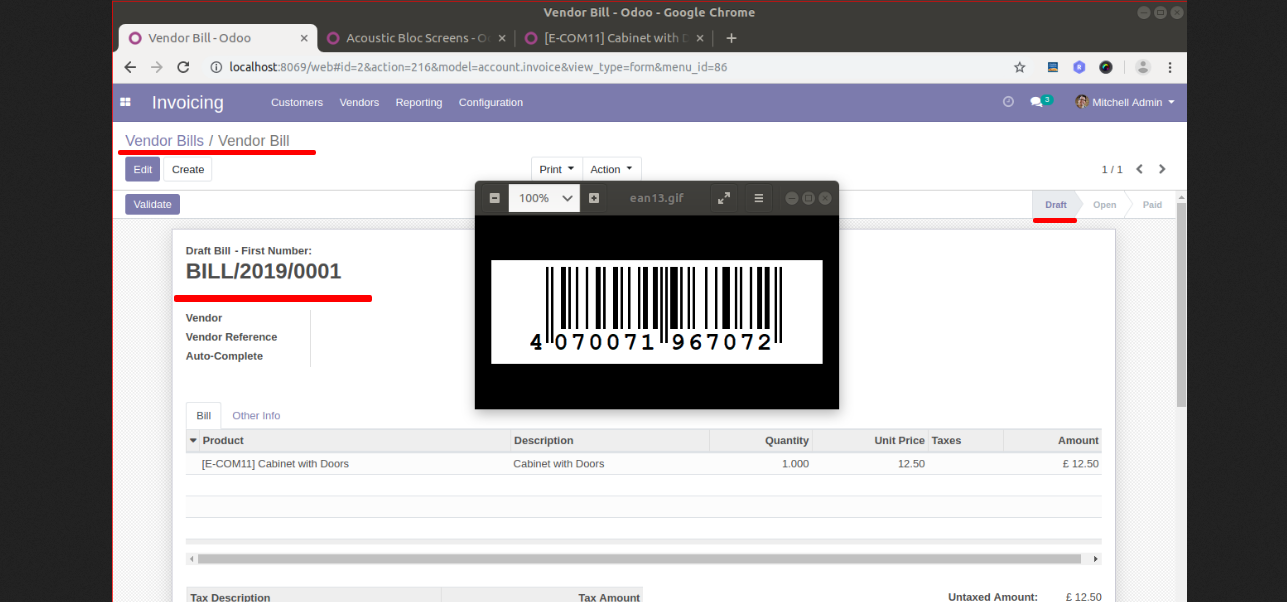Viewport: 1287px width, 602px height.
Task: Open the image viewer zoom level dropdown
Action: (544, 198)
